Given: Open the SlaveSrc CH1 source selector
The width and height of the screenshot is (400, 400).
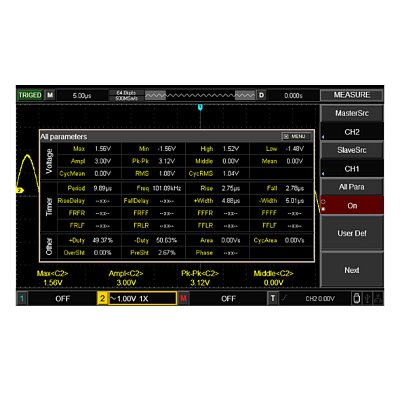Looking at the screenshot, I should (352, 169).
